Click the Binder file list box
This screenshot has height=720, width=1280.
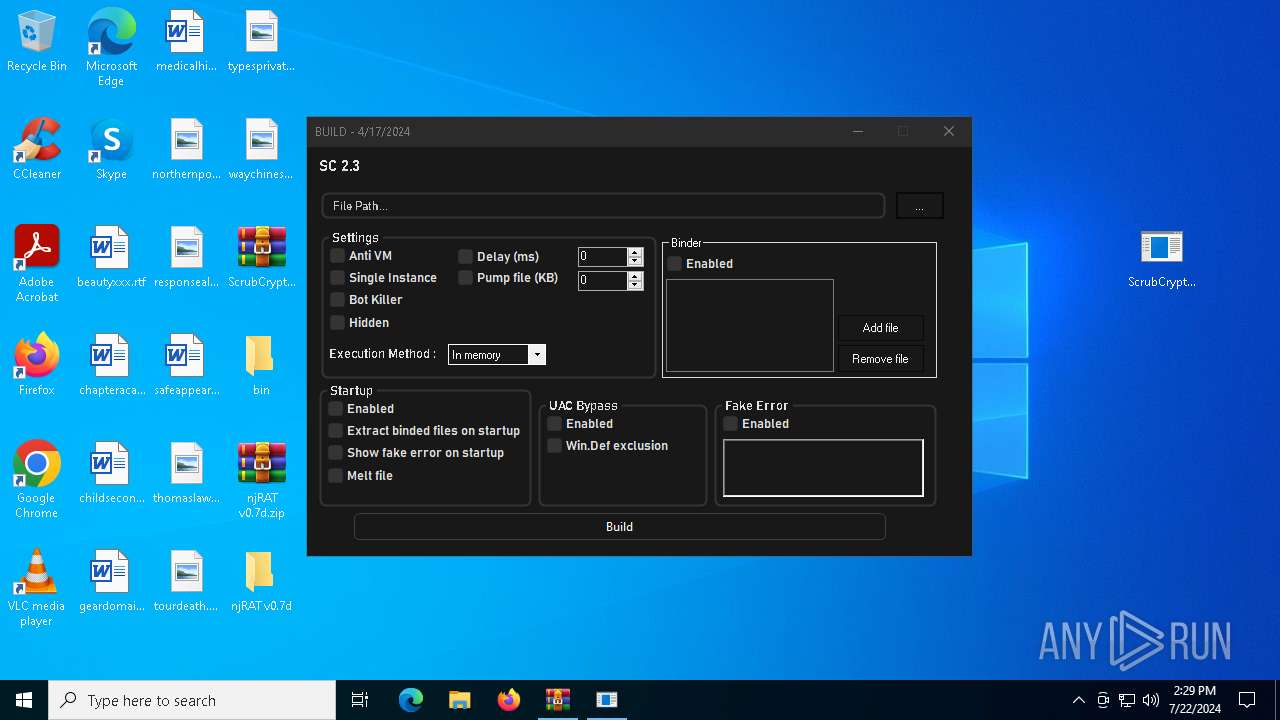pyautogui.click(x=750, y=326)
